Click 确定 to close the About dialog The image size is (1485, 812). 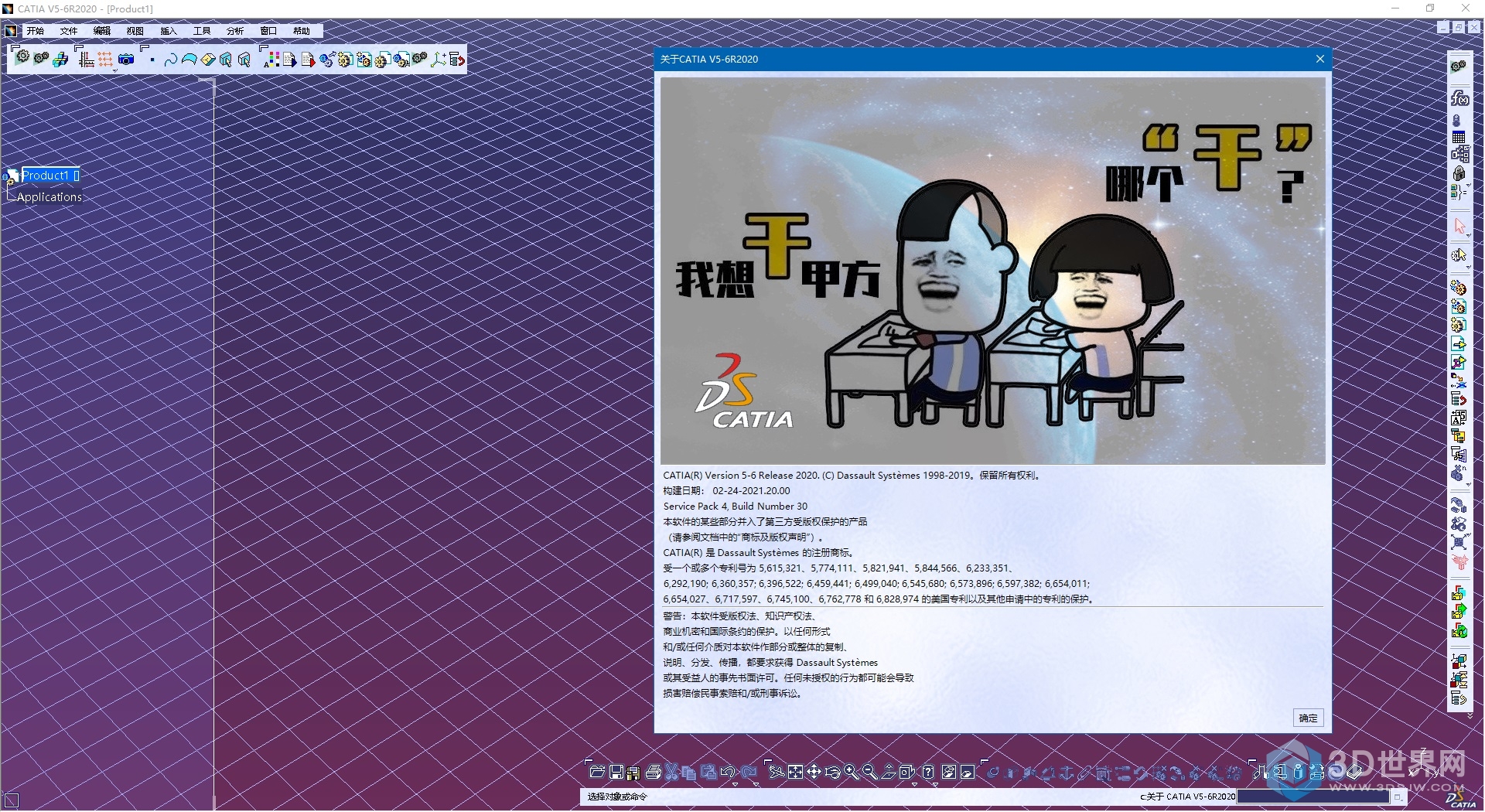[1309, 718]
